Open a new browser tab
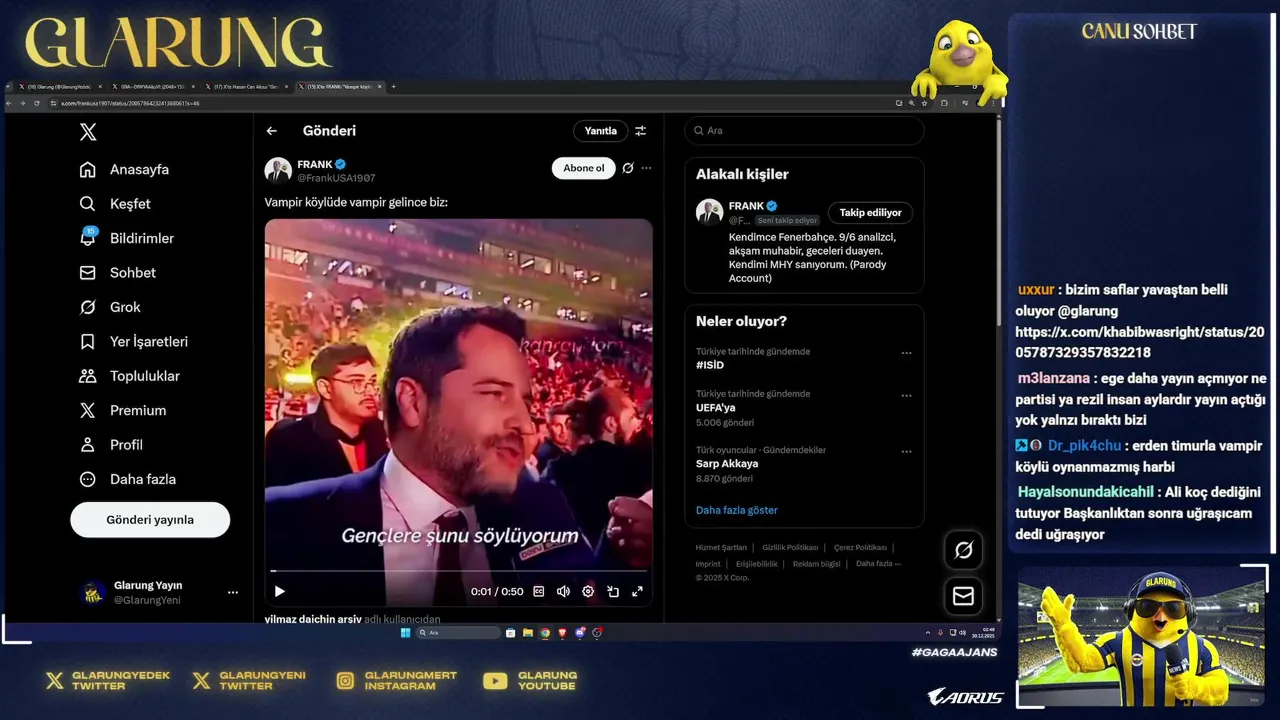Image resolution: width=1280 pixels, height=720 pixels. pos(393,87)
